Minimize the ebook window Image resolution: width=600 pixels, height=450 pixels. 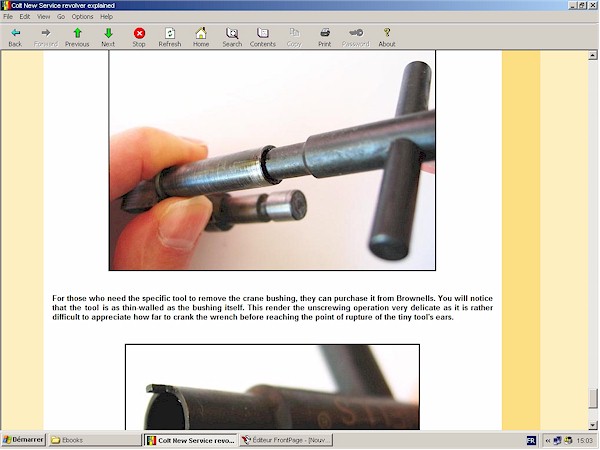click(x=572, y=5)
